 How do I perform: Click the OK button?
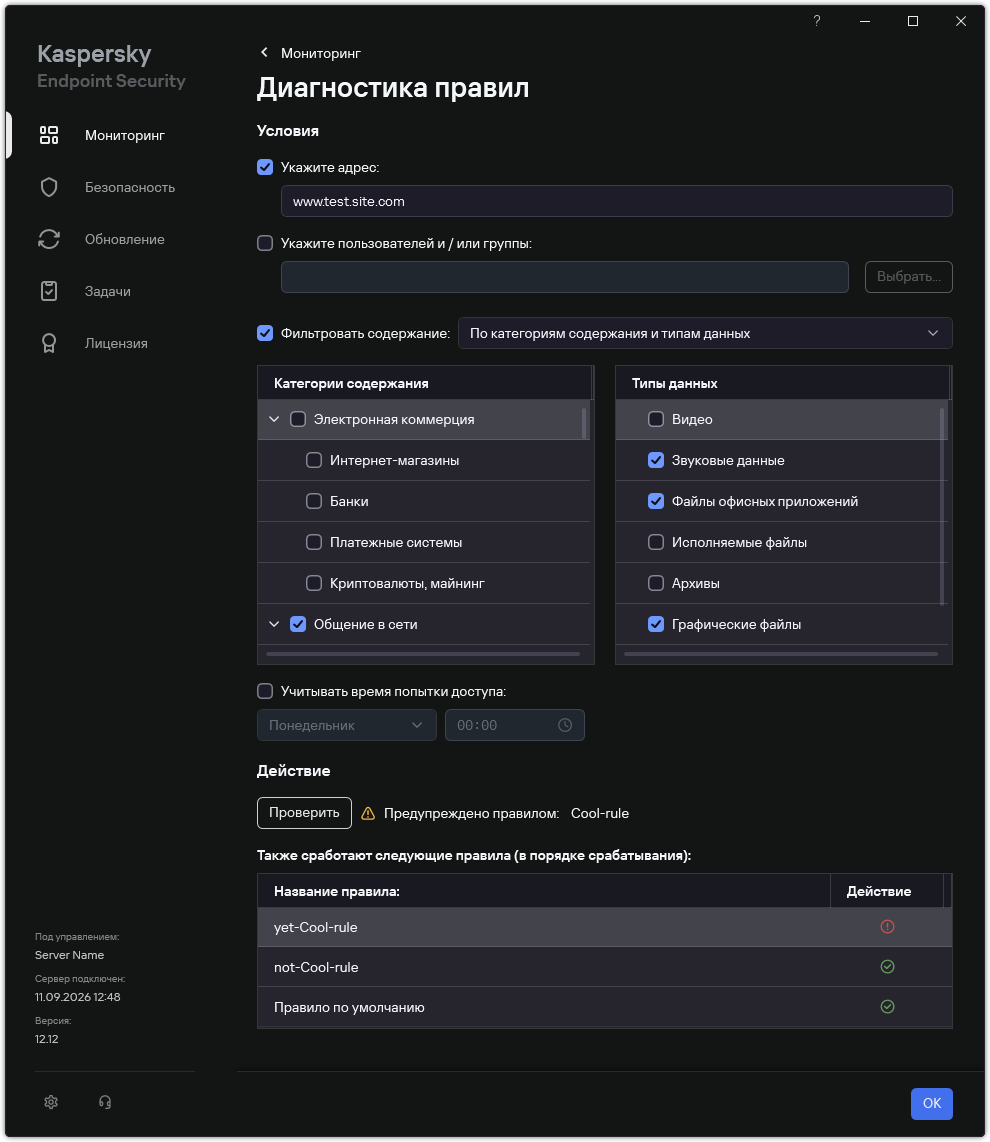click(932, 1103)
